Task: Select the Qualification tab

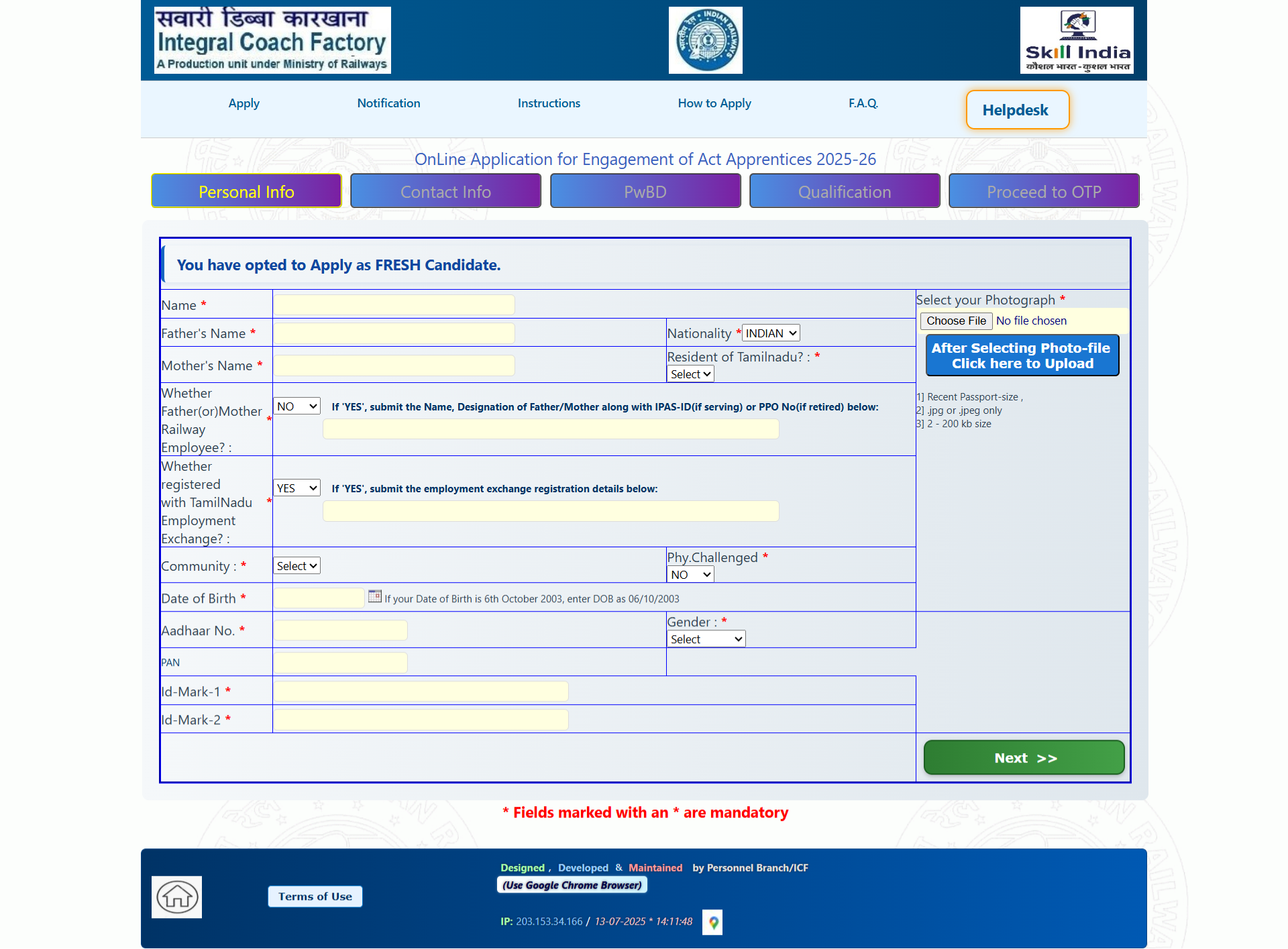Action: [x=844, y=192]
